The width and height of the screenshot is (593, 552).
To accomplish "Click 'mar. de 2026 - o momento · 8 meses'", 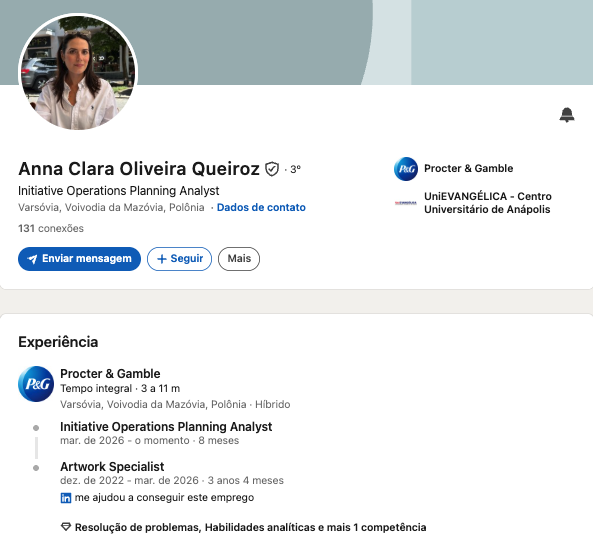I will pos(149,441).
